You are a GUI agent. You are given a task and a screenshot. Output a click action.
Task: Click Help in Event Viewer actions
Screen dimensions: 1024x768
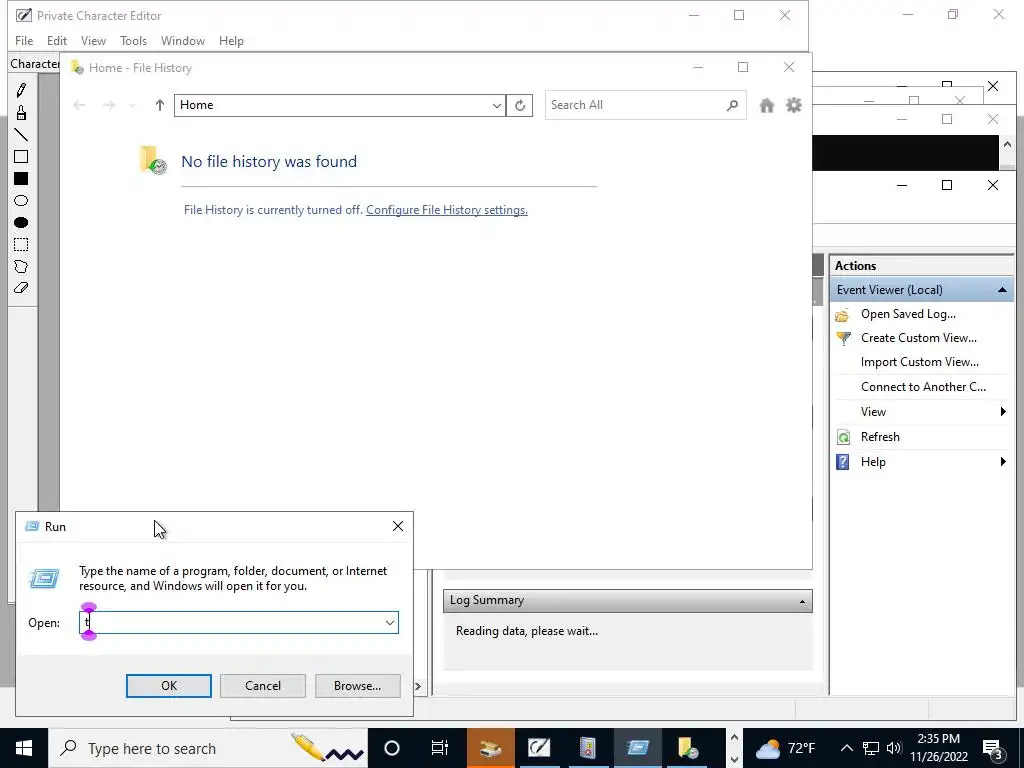(873, 462)
